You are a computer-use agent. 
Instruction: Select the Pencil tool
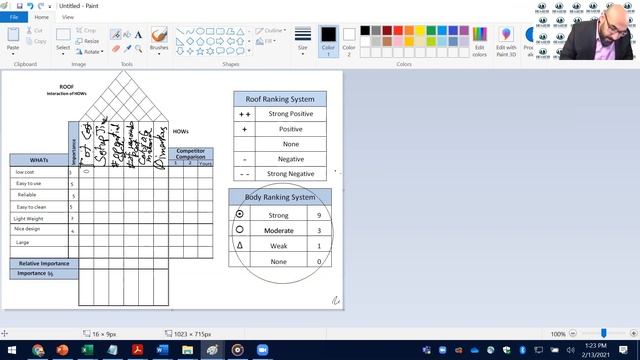tap(116, 35)
